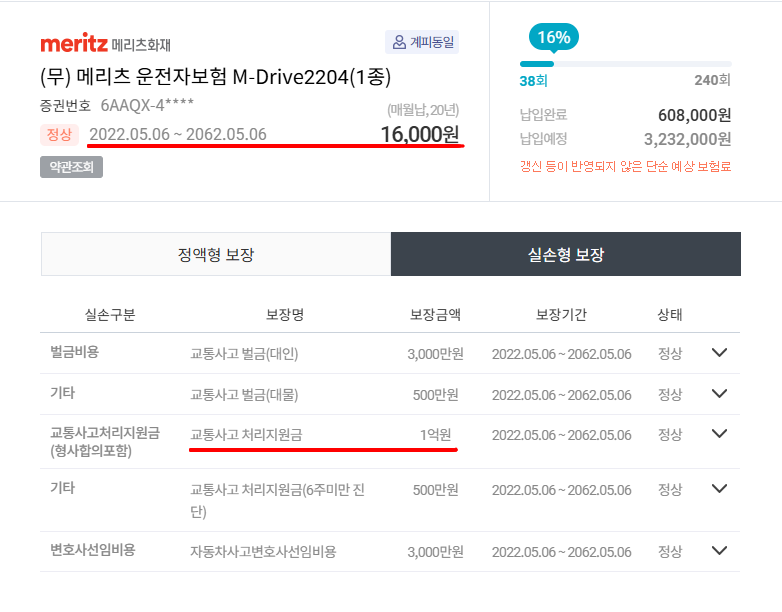782x612 pixels.
Task: Expand the 교통사고 벌금(대인) row chevron
Action: (x=719, y=353)
